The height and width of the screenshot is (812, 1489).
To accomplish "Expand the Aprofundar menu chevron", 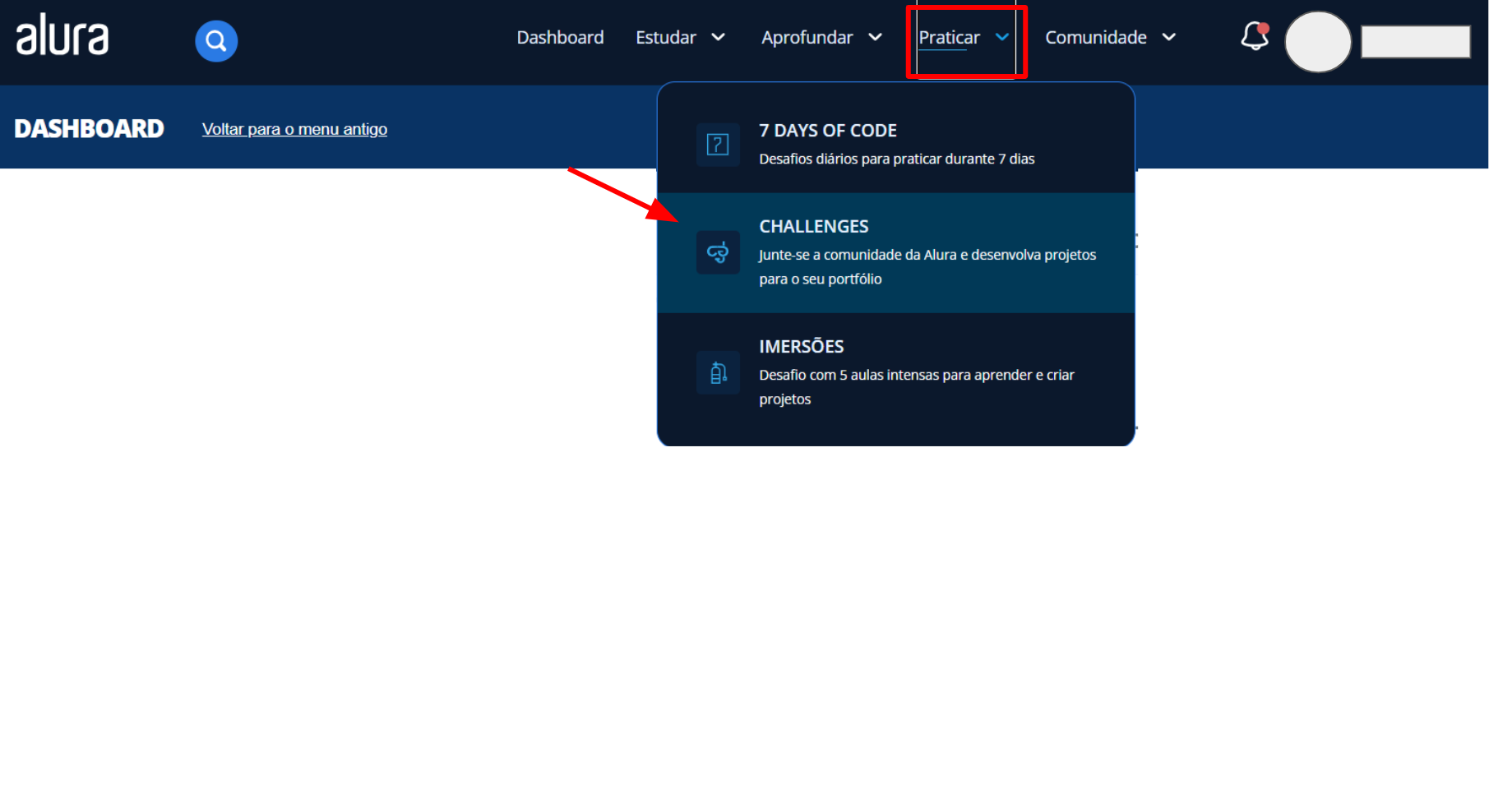I will [876, 38].
